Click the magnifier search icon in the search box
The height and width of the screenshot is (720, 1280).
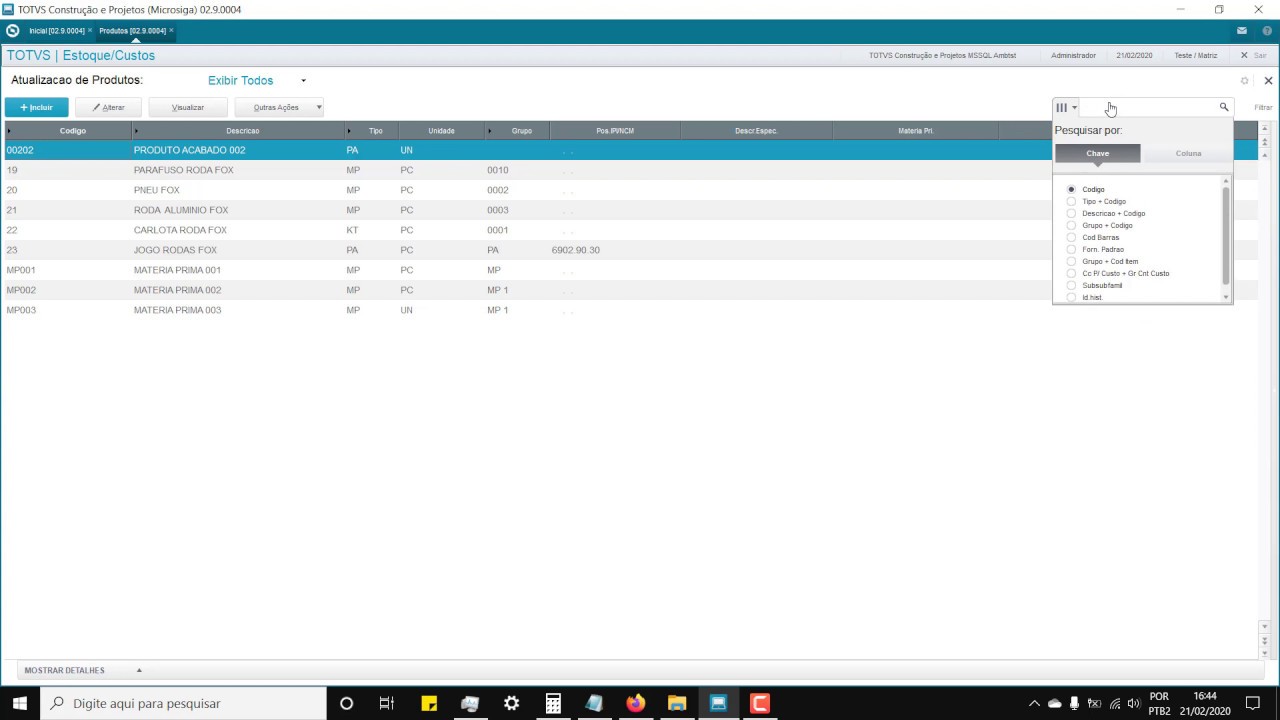1223,107
